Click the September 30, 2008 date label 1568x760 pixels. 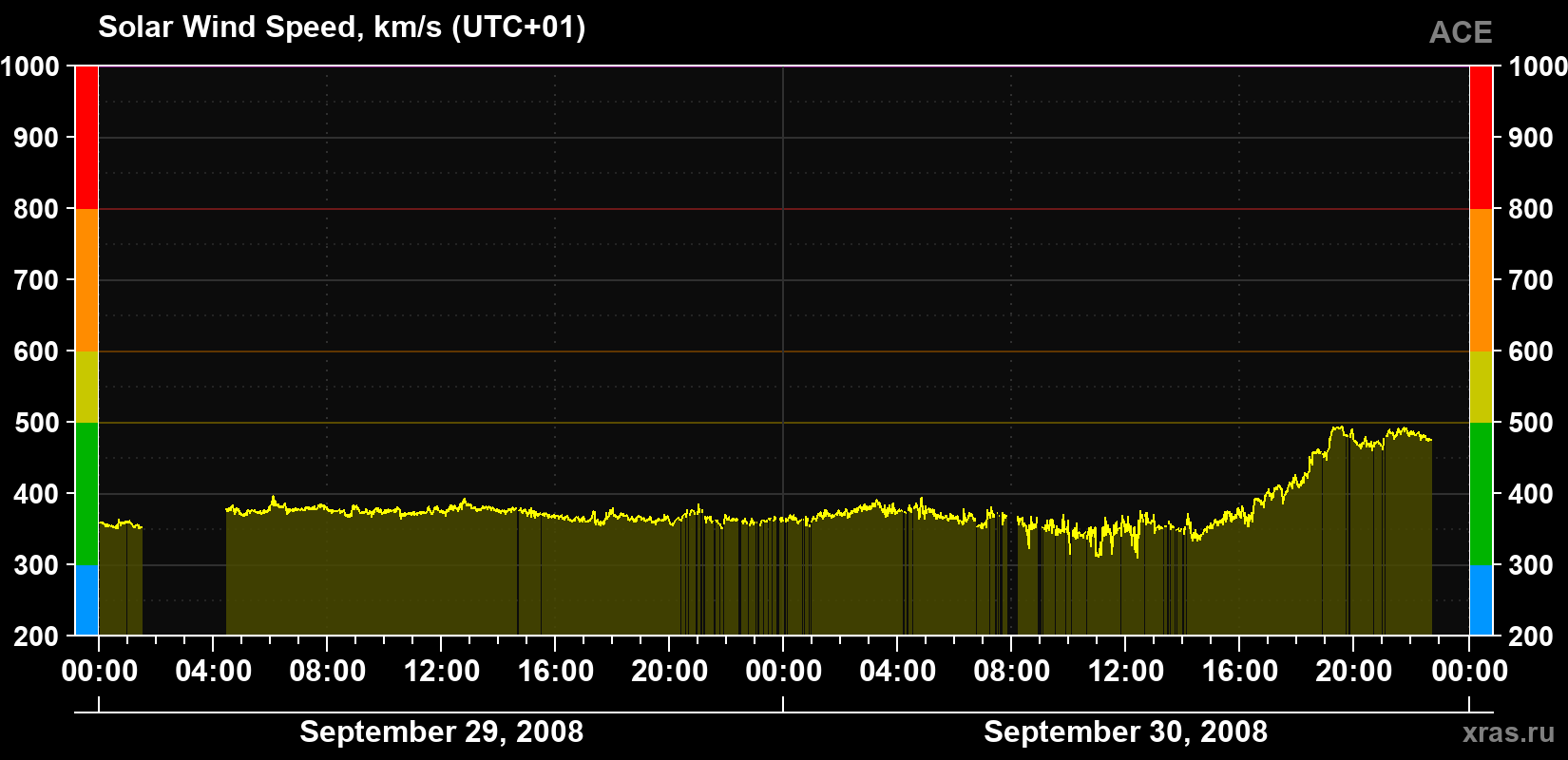click(1125, 731)
